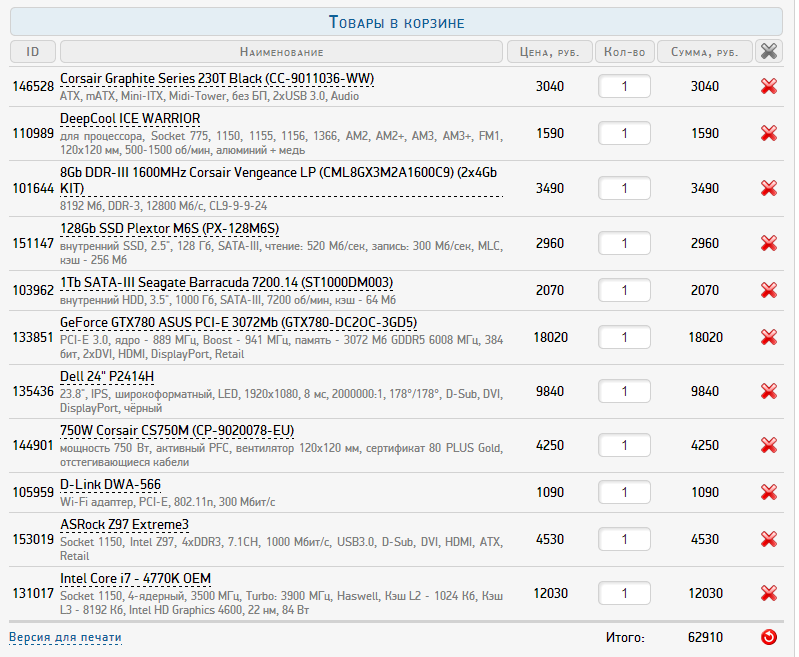Click the Итого: label
This screenshot has width=799, height=657.
pyautogui.click(x=625, y=637)
